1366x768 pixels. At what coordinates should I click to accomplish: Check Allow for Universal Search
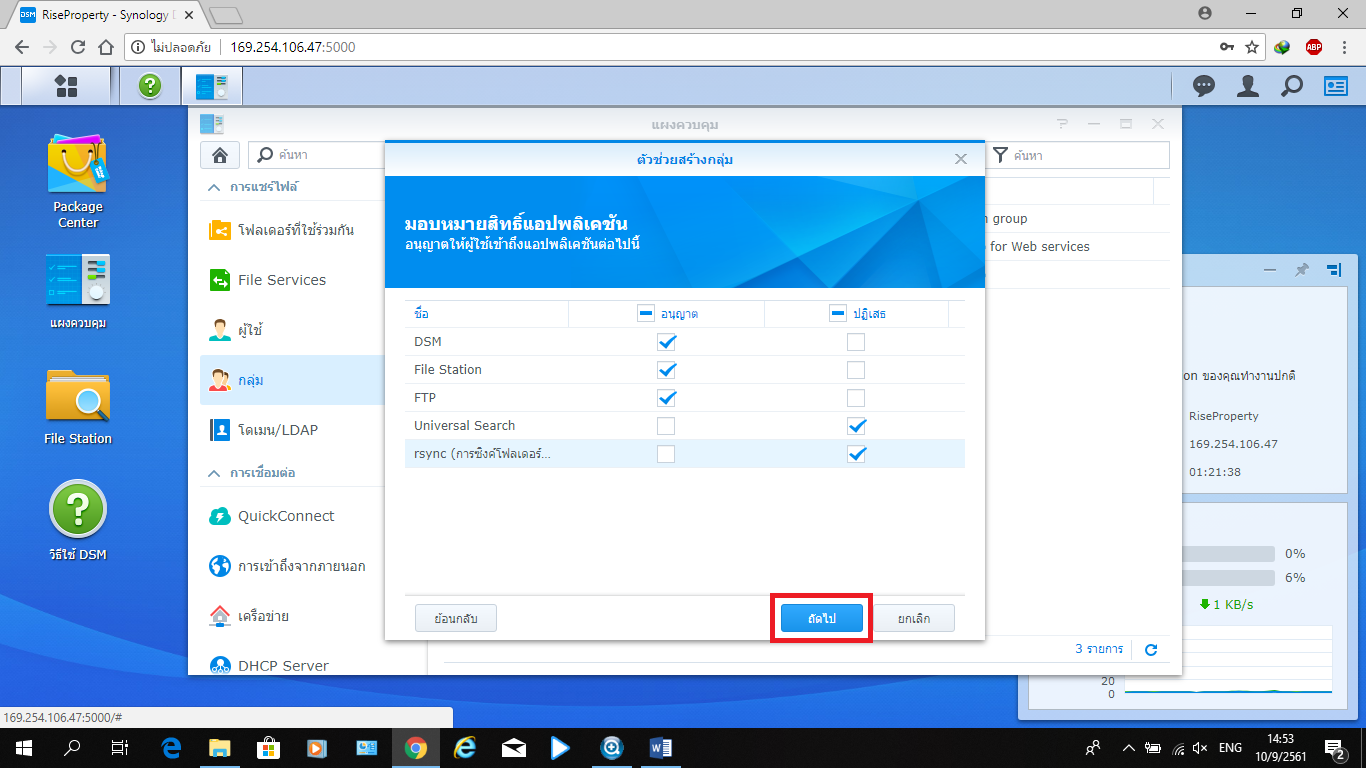(x=666, y=426)
